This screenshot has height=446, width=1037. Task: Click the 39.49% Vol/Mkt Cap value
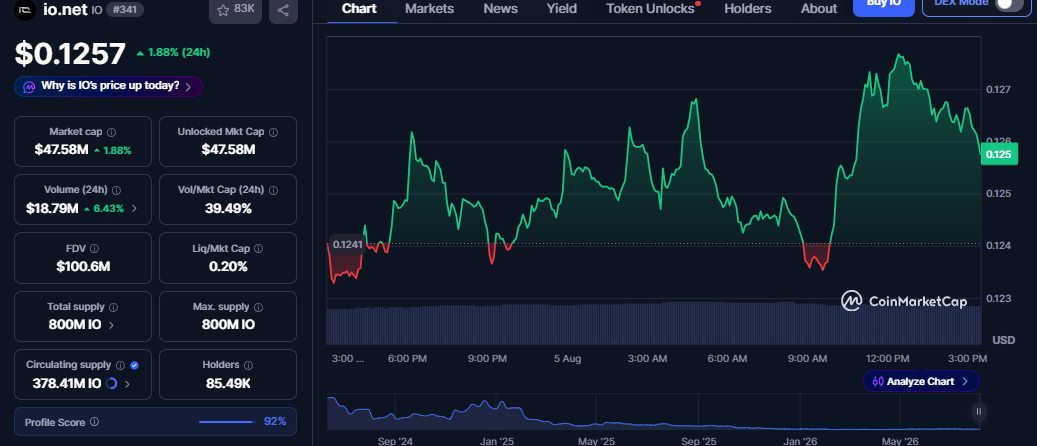228,208
